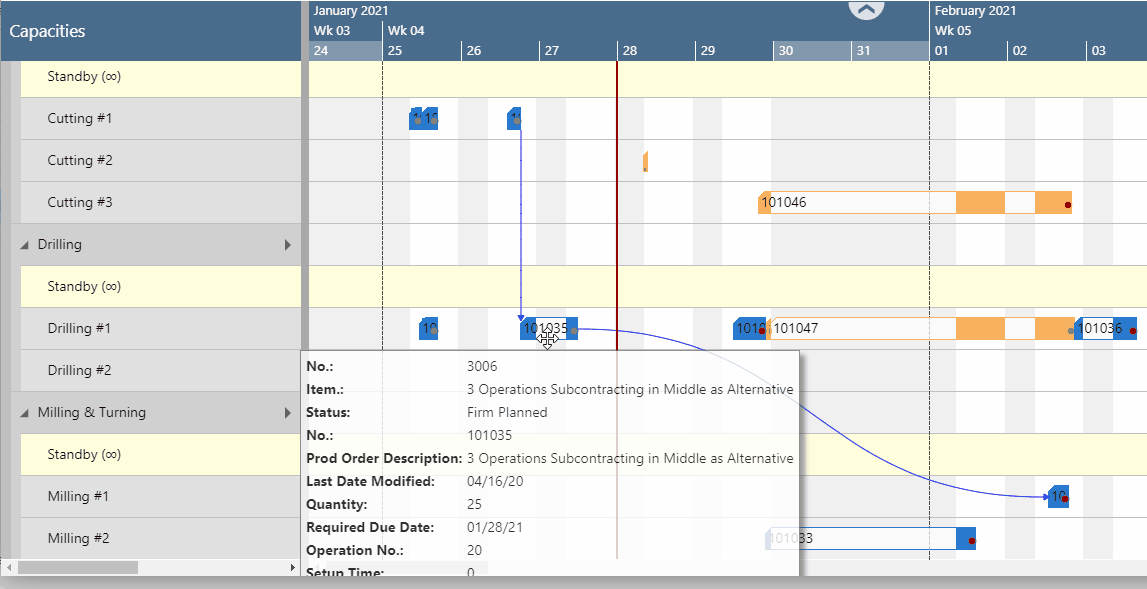1147x589 pixels.
Task: Select operation bar 101046 on Cutting #3
Action: pos(860,203)
